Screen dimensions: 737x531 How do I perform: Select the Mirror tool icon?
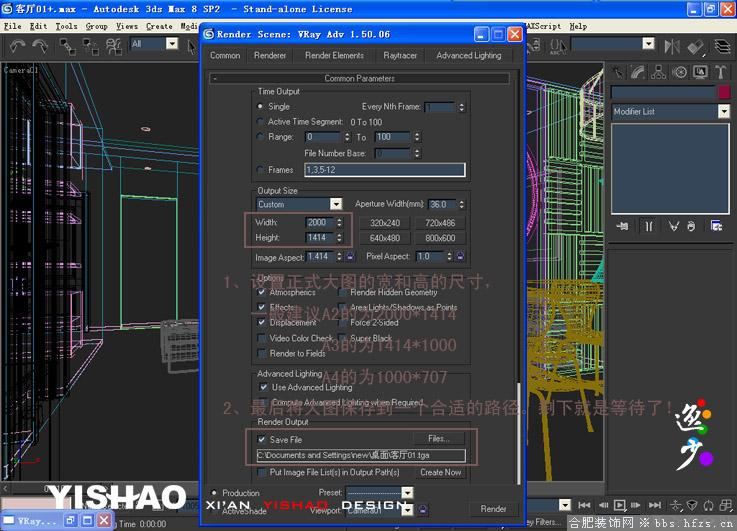(672, 46)
